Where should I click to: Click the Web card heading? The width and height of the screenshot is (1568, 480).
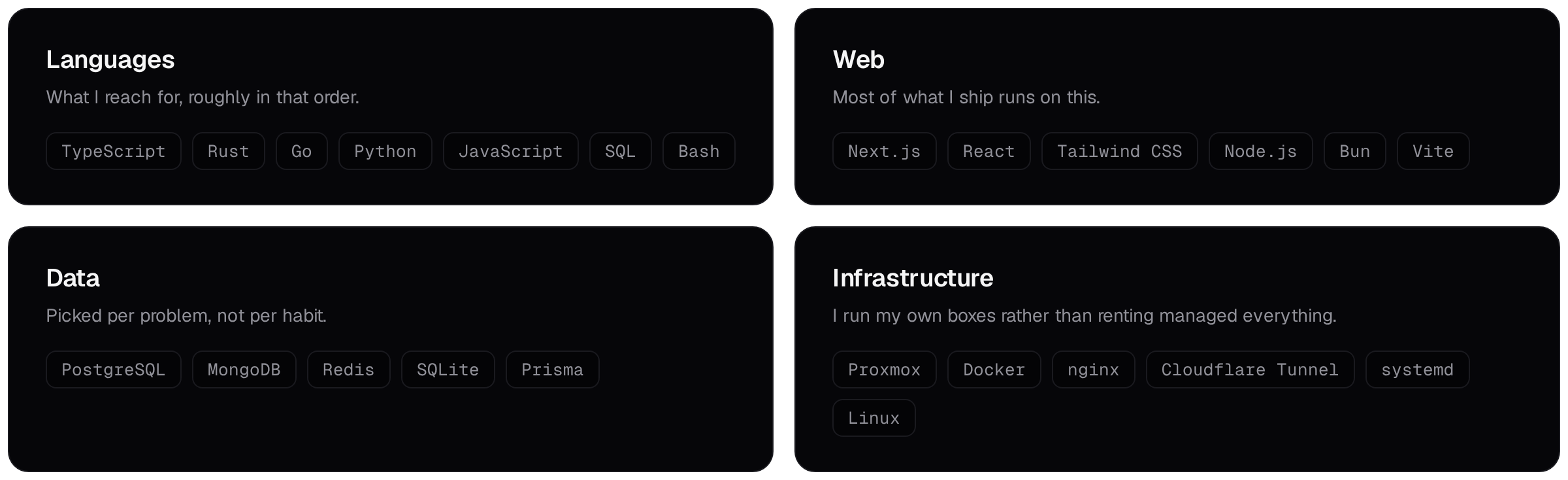pos(858,60)
